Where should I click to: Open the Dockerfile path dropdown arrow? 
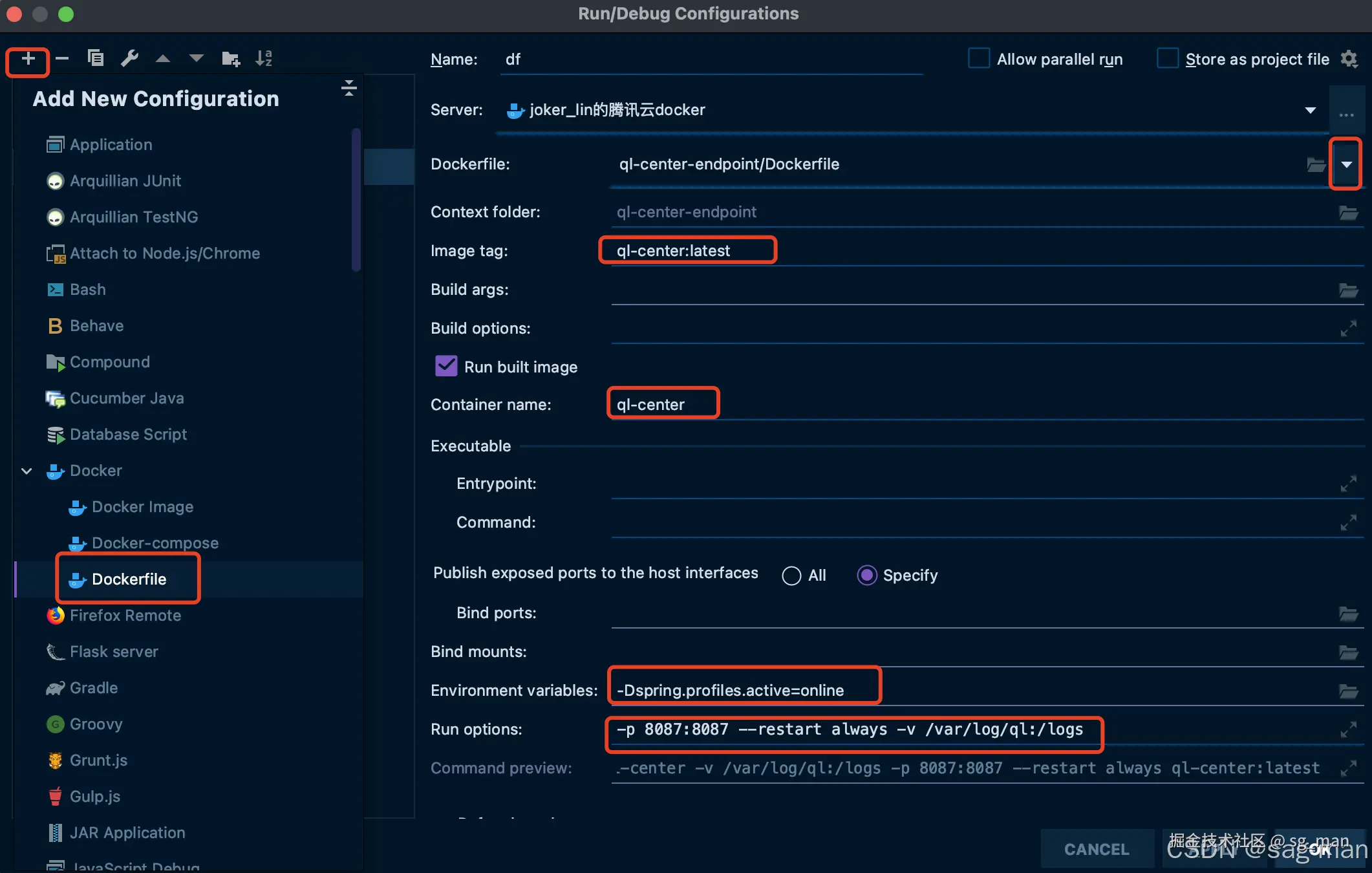pos(1346,165)
